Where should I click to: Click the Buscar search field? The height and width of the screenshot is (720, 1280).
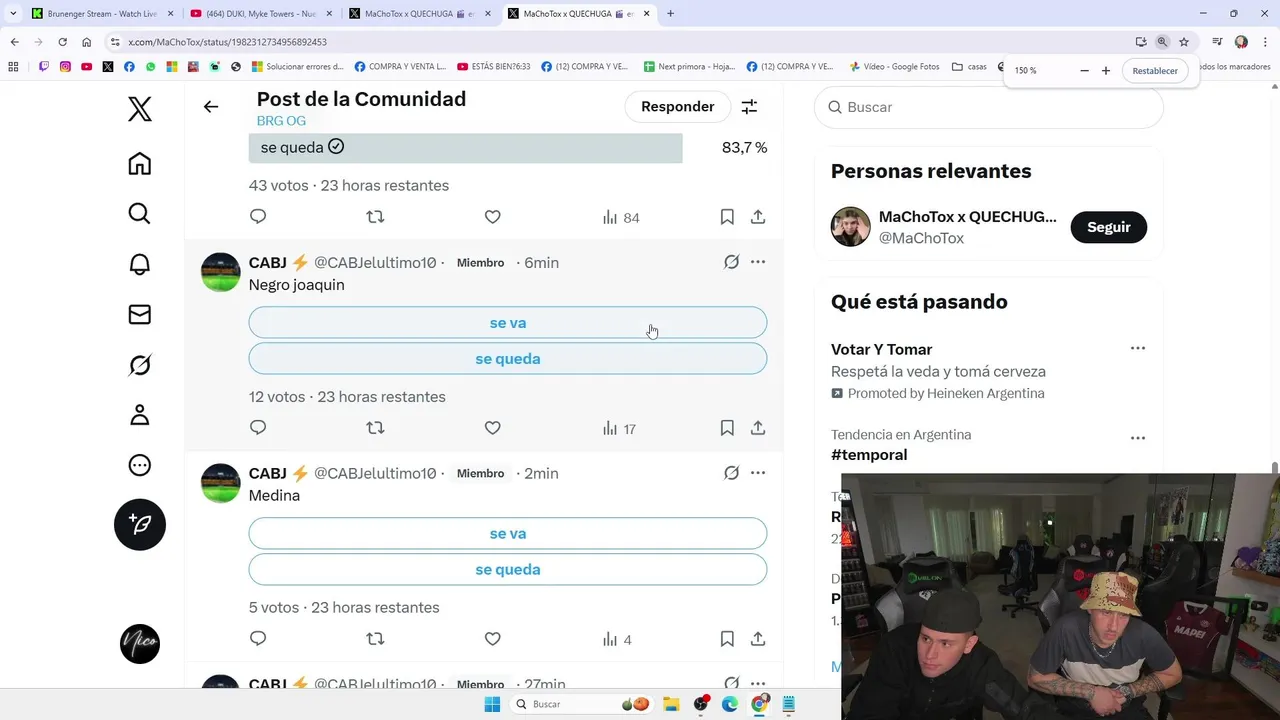tap(989, 107)
